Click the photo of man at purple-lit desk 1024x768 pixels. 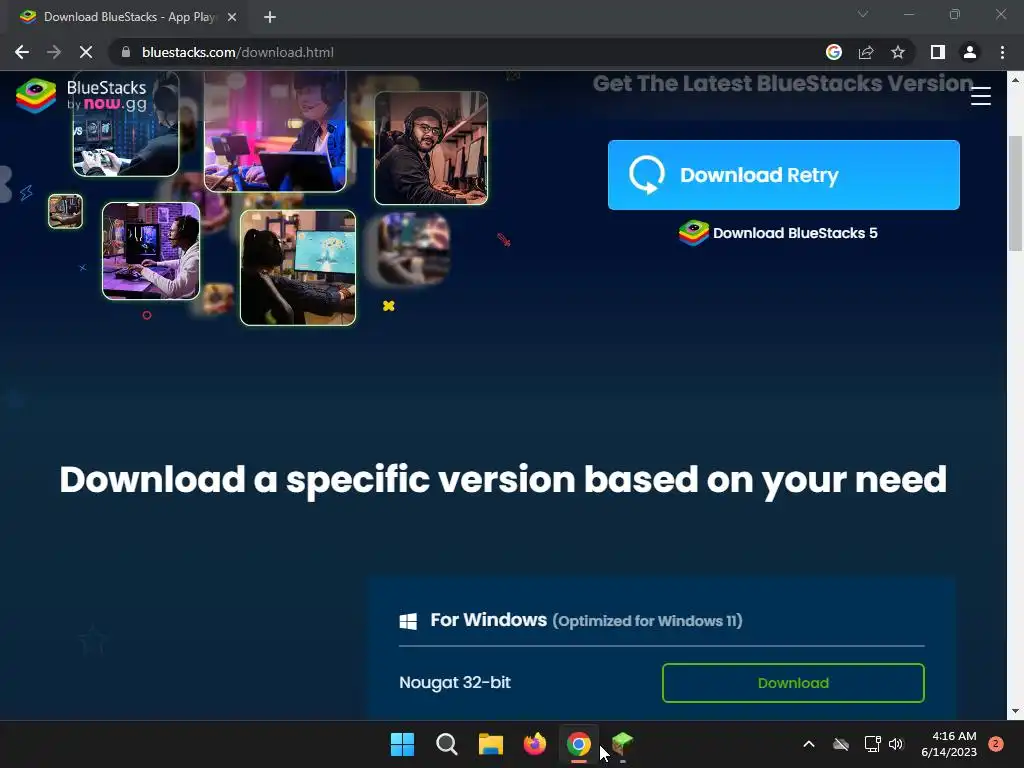[151, 251]
